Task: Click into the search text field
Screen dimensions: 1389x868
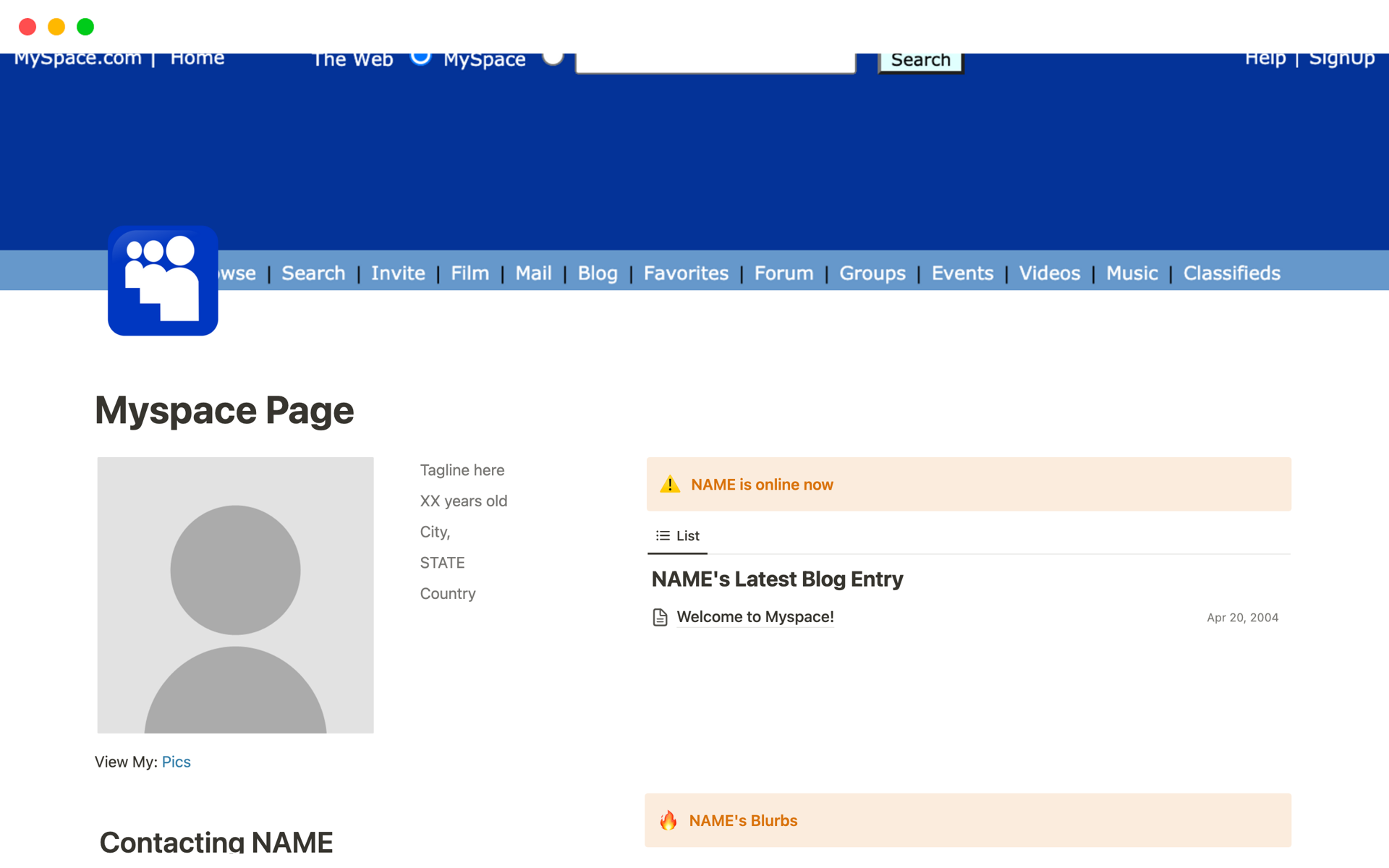Action: [x=715, y=62]
